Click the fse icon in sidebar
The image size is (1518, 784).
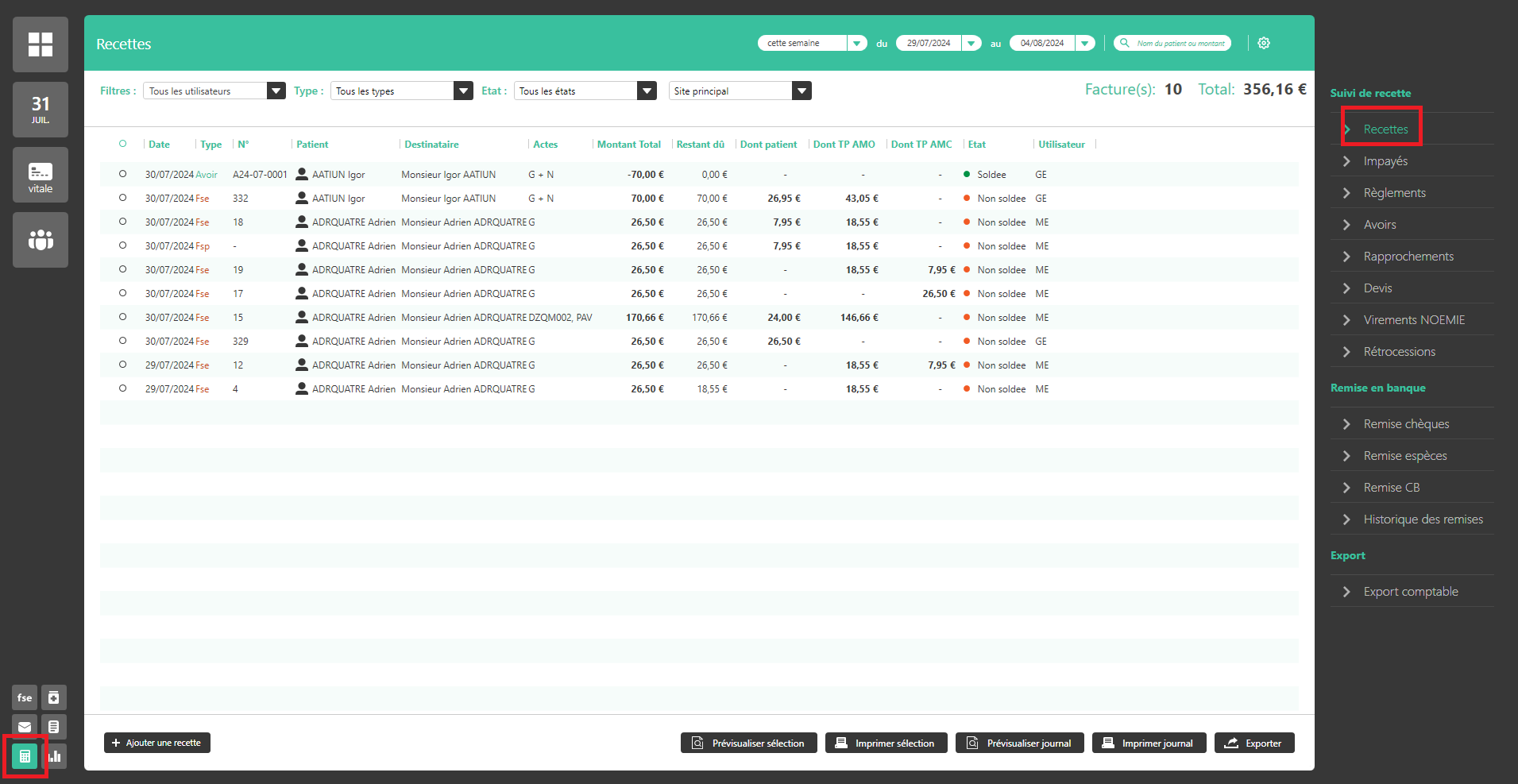[x=25, y=697]
